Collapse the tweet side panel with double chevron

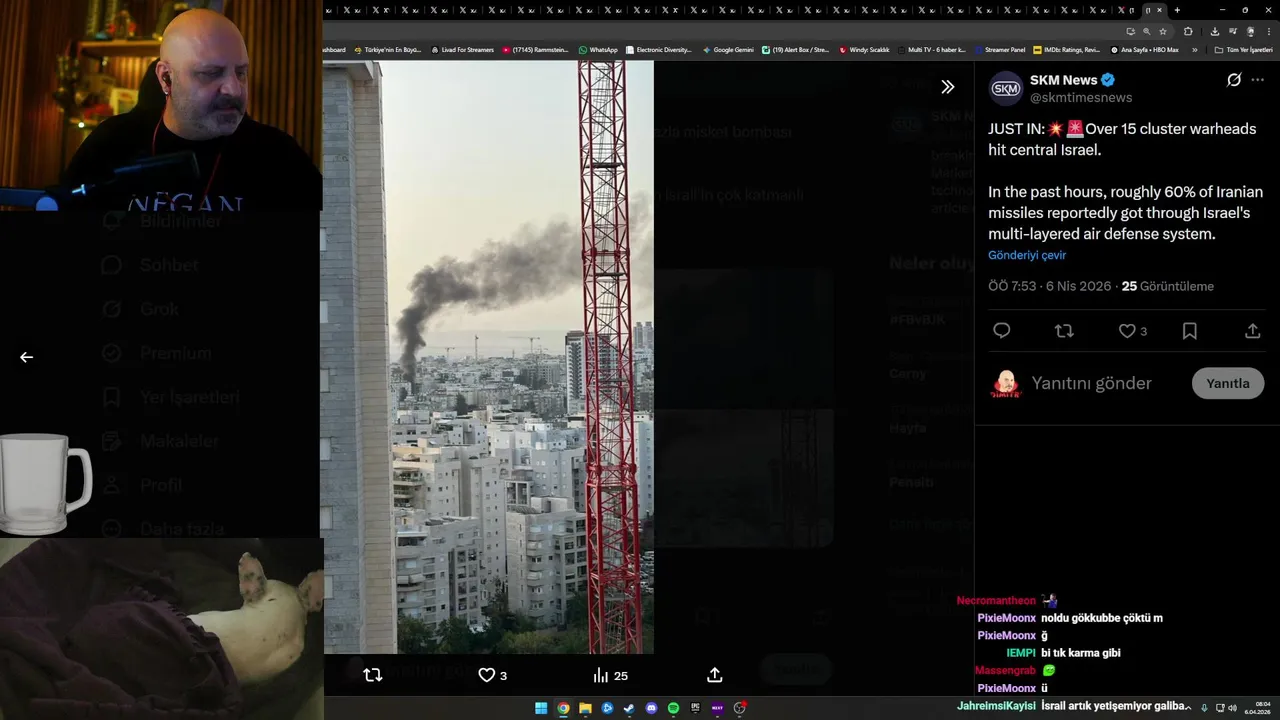[948, 87]
